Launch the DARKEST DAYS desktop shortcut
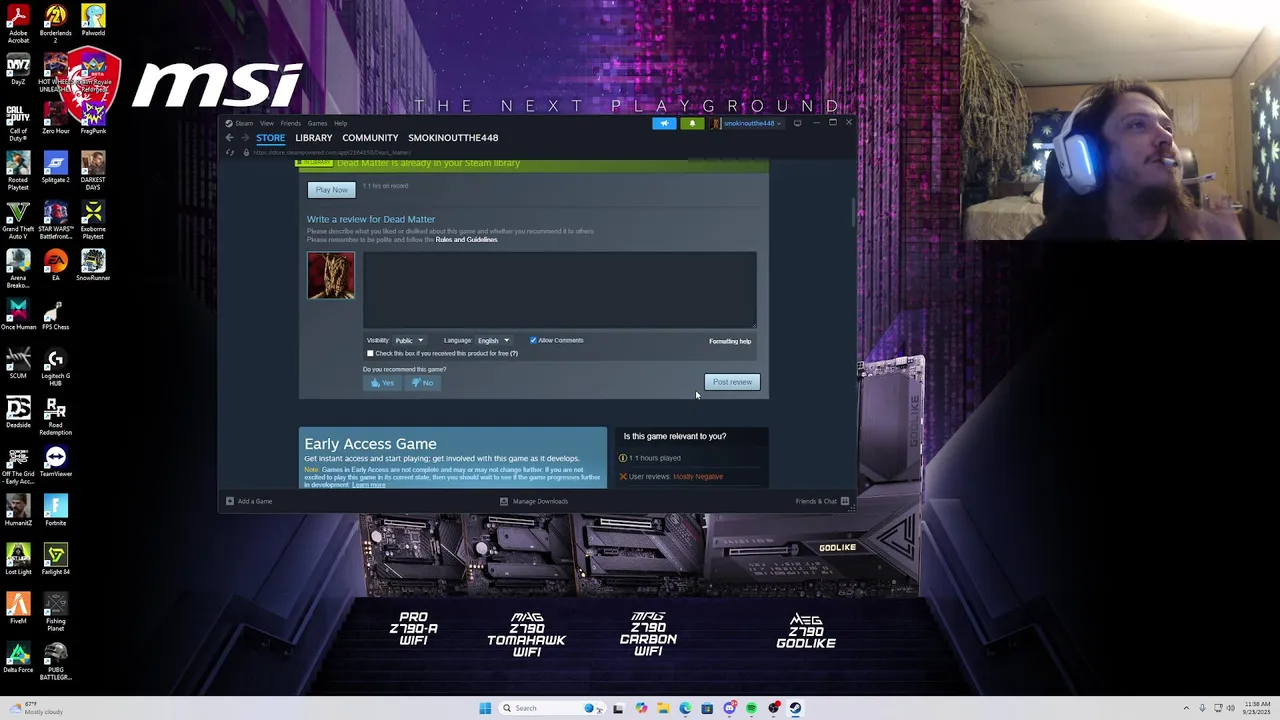 (93, 170)
